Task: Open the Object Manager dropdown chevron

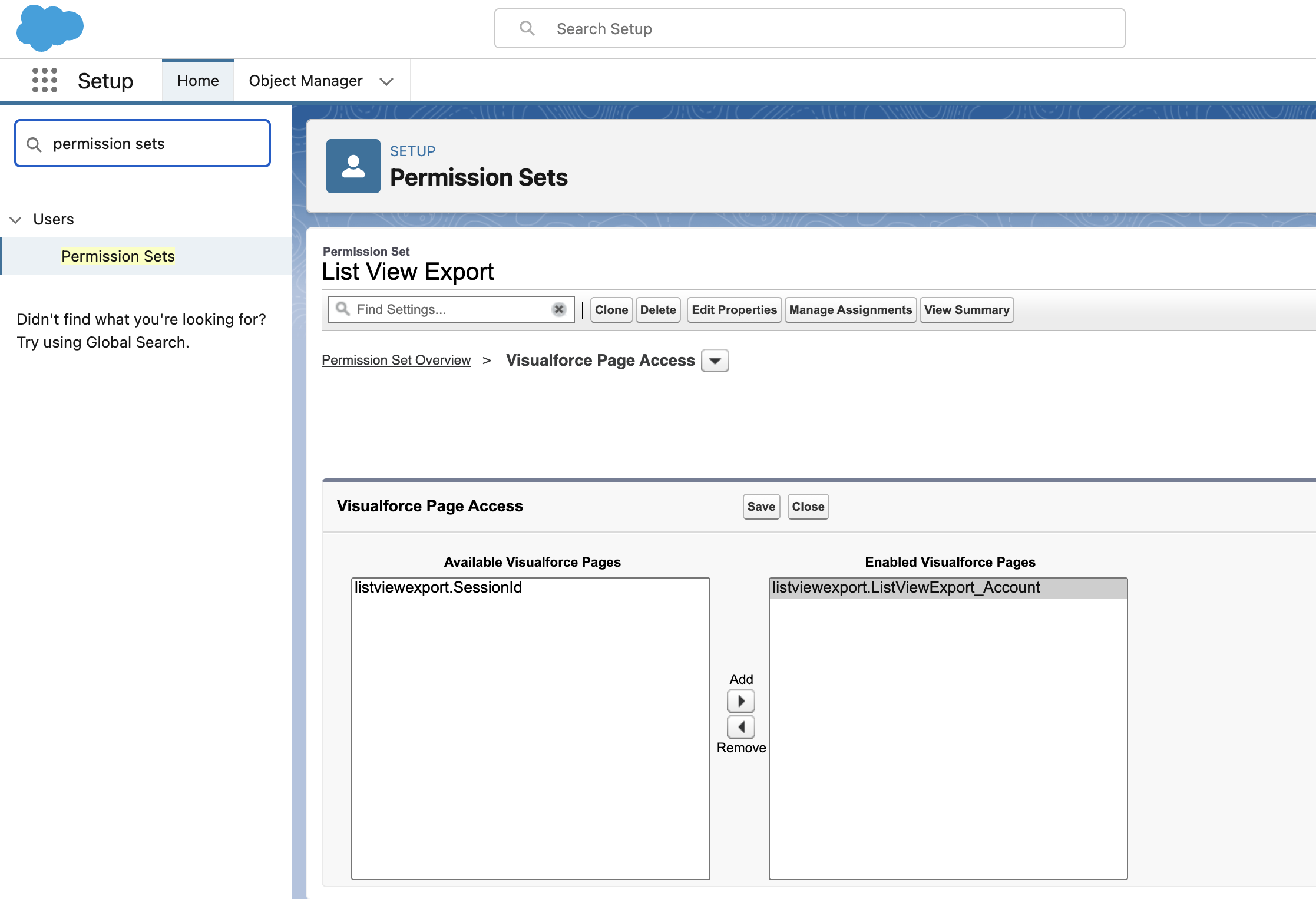Action: coord(386,81)
